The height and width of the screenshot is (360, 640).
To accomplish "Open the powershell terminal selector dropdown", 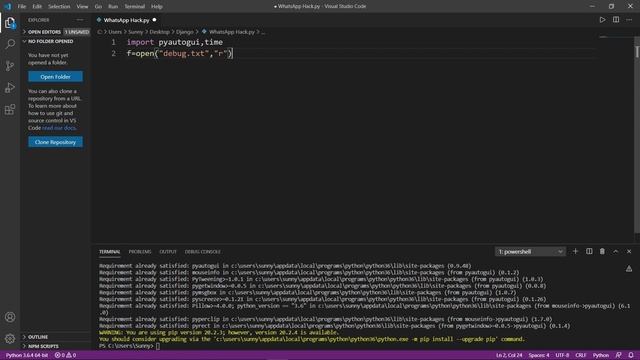I will [x=530, y=251].
